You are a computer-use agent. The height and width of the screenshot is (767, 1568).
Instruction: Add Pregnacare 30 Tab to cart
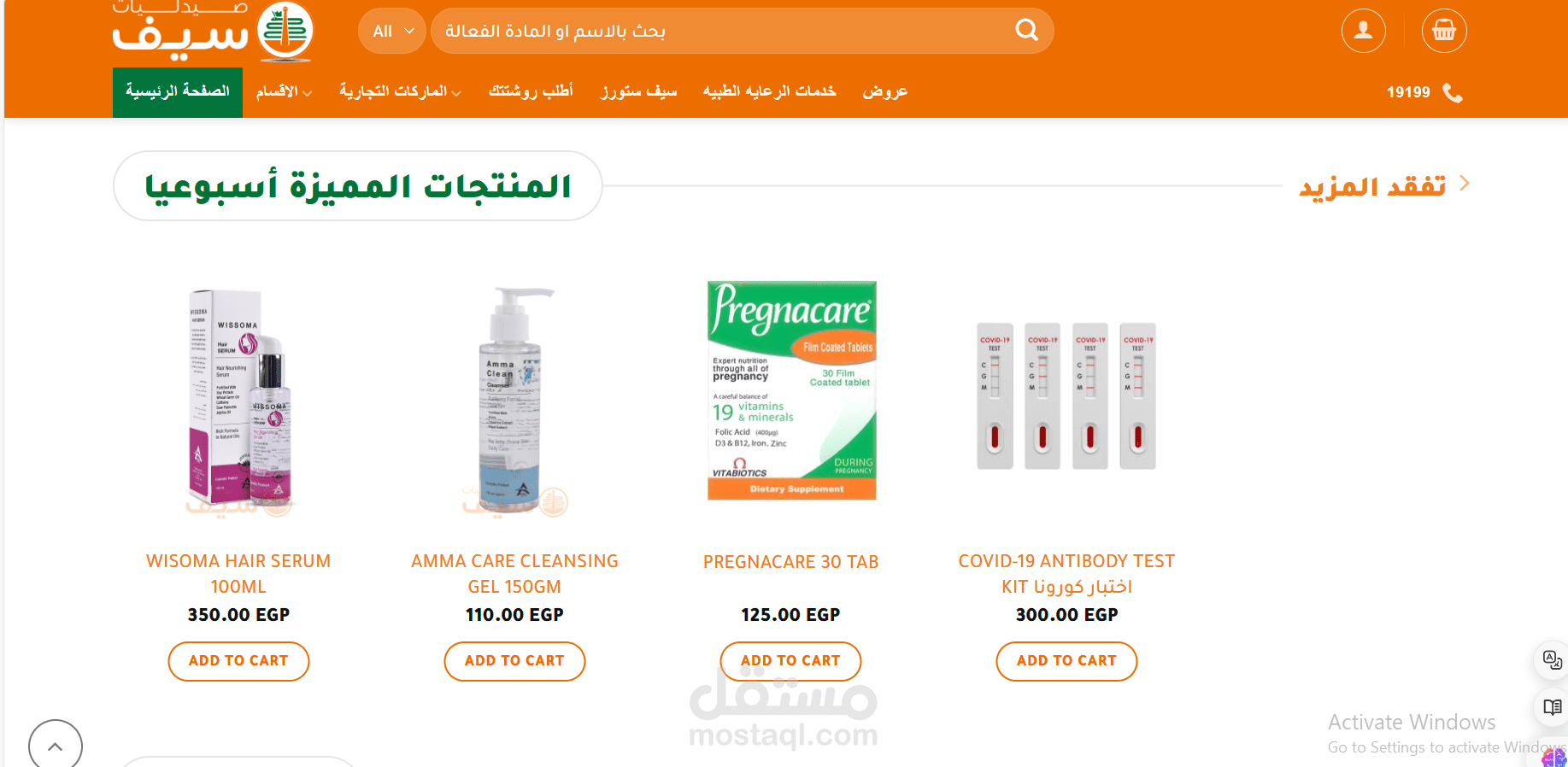(x=790, y=661)
